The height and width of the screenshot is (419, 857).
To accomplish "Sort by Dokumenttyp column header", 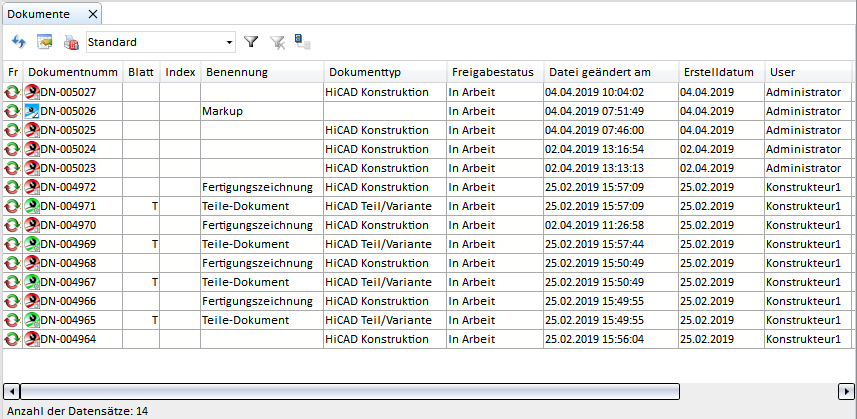I will tap(385, 72).
